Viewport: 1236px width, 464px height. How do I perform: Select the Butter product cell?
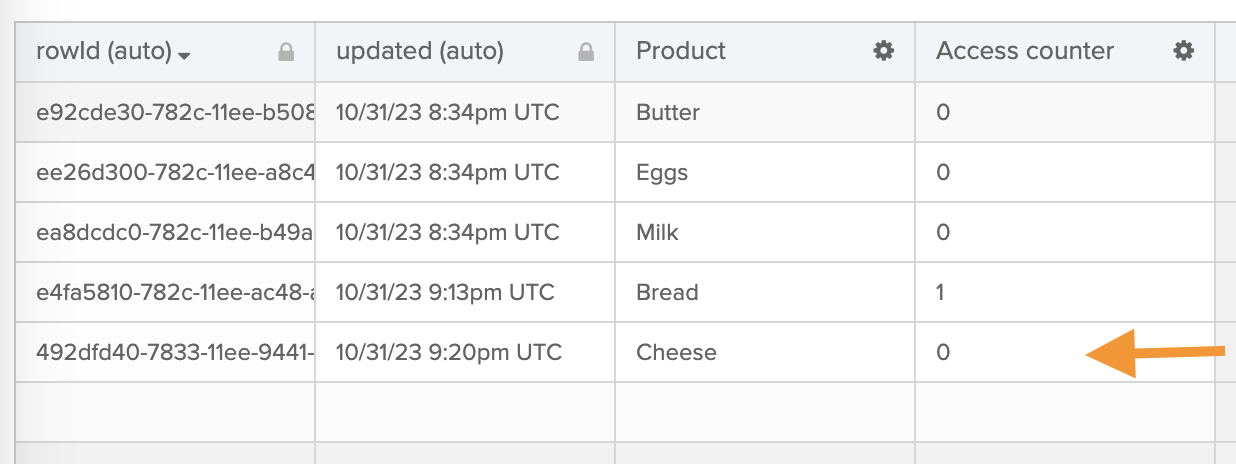668,112
